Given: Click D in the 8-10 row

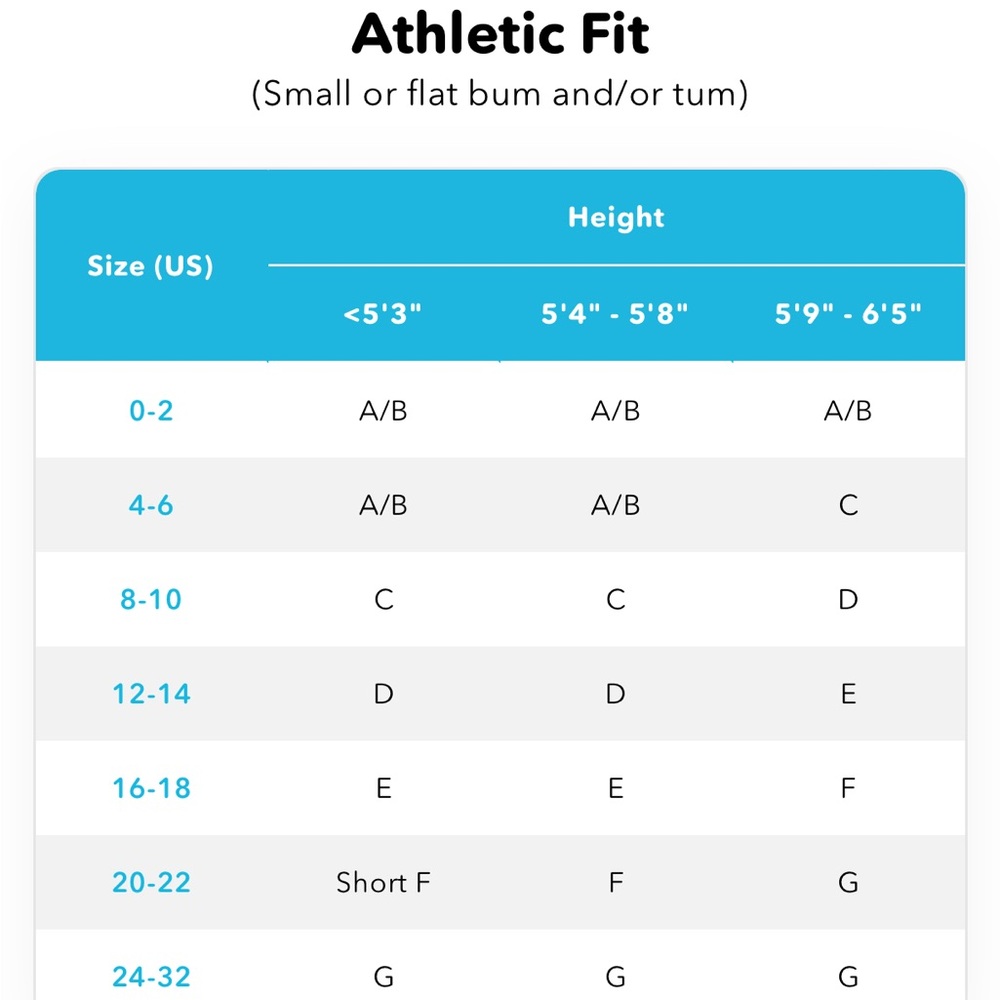Looking at the screenshot, I should pyautogui.click(x=848, y=599).
